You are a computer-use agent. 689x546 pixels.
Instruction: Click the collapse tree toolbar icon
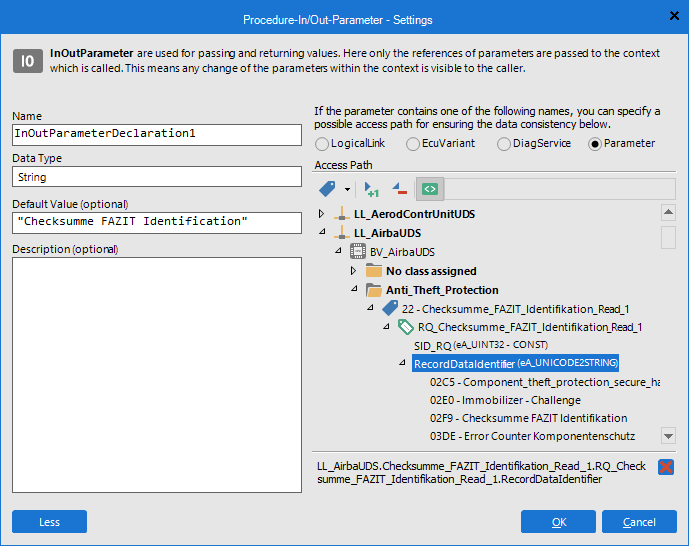[x=399, y=188]
